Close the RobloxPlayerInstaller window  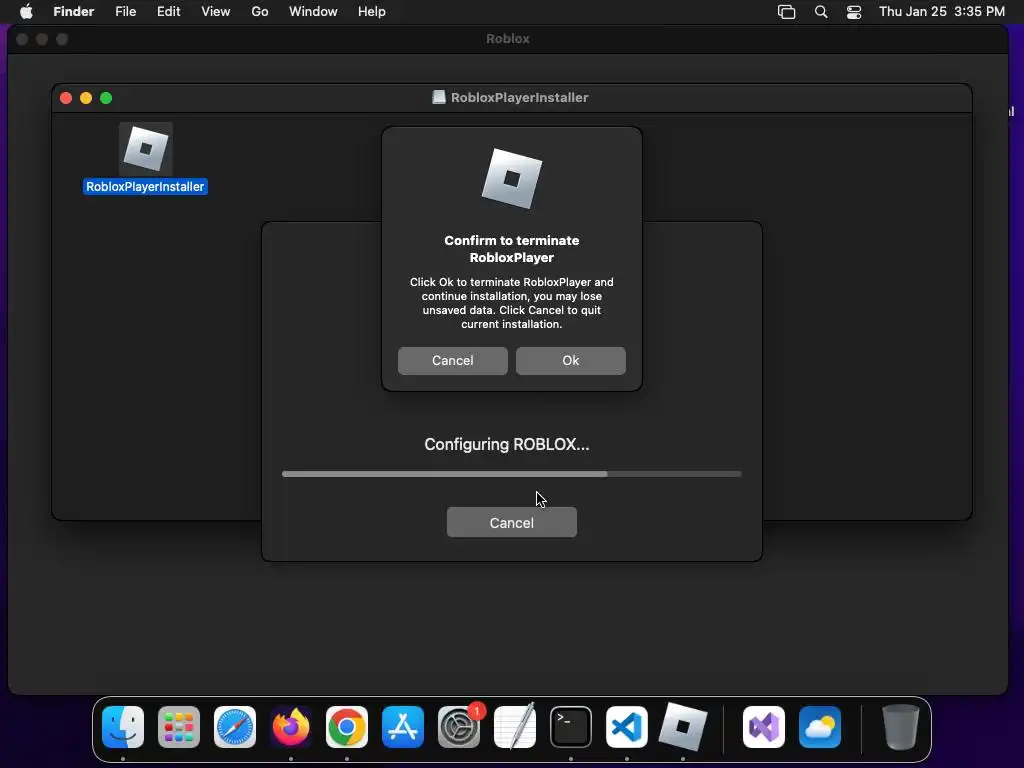pyautogui.click(x=66, y=98)
